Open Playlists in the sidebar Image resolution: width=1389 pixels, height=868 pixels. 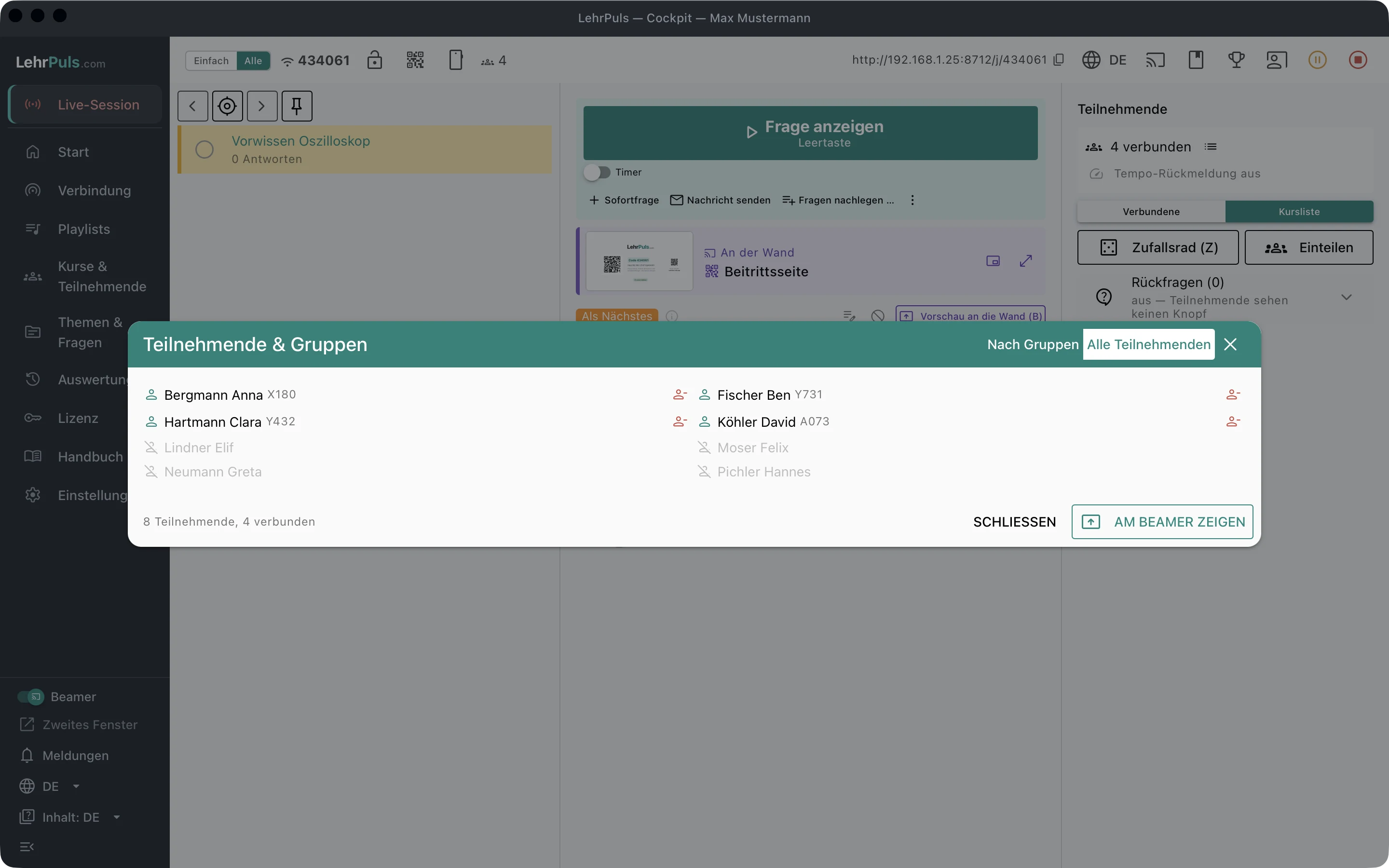pos(84,229)
